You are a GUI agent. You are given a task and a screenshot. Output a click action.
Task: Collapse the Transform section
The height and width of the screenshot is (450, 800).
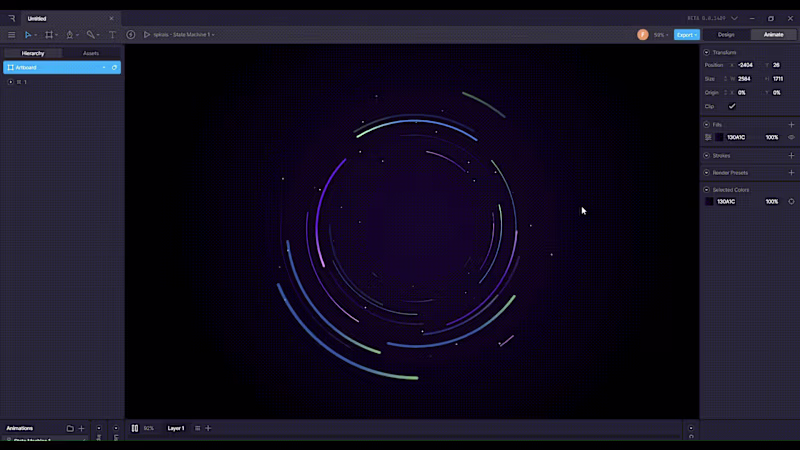(707, 53)
